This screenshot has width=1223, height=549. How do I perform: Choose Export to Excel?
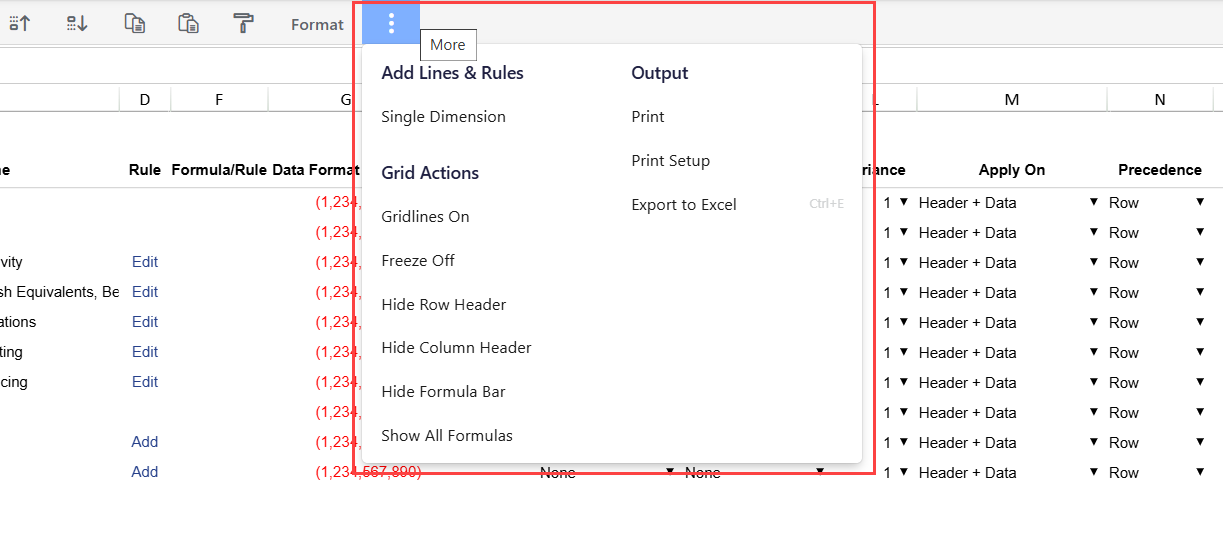point(684,205)
